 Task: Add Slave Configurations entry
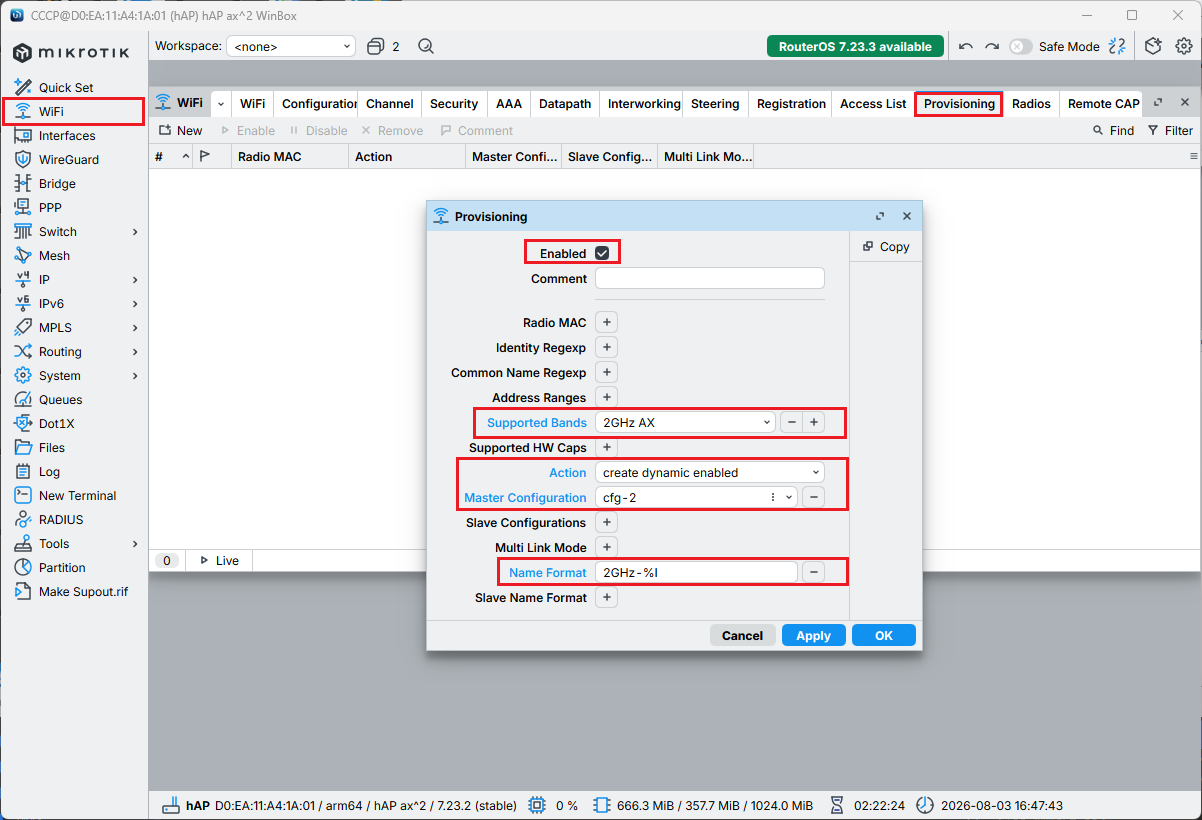pos(607,522)
